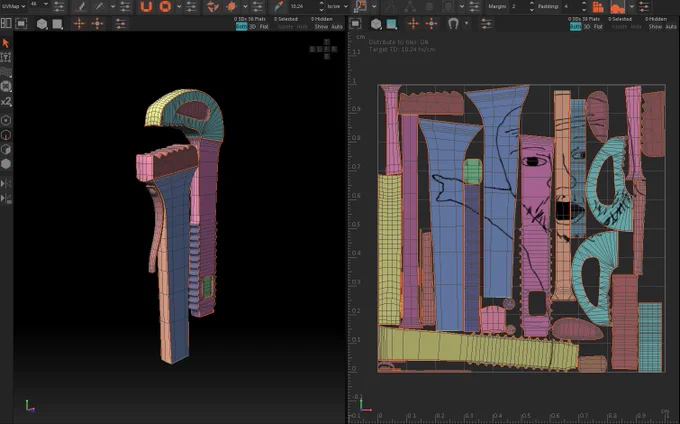Select 3D mode in the UV viewport header

[587, 27]
